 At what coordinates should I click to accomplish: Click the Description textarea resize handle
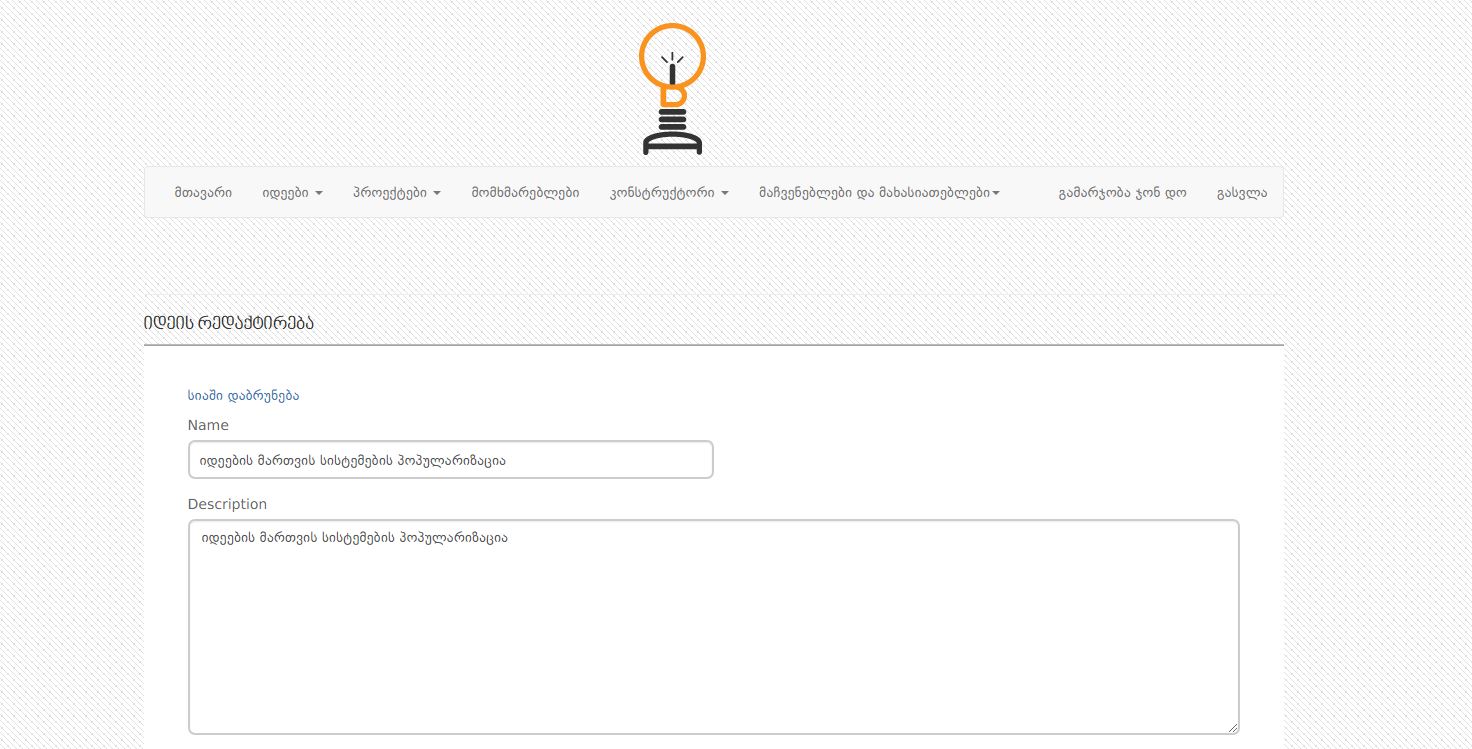(1233, 728)
